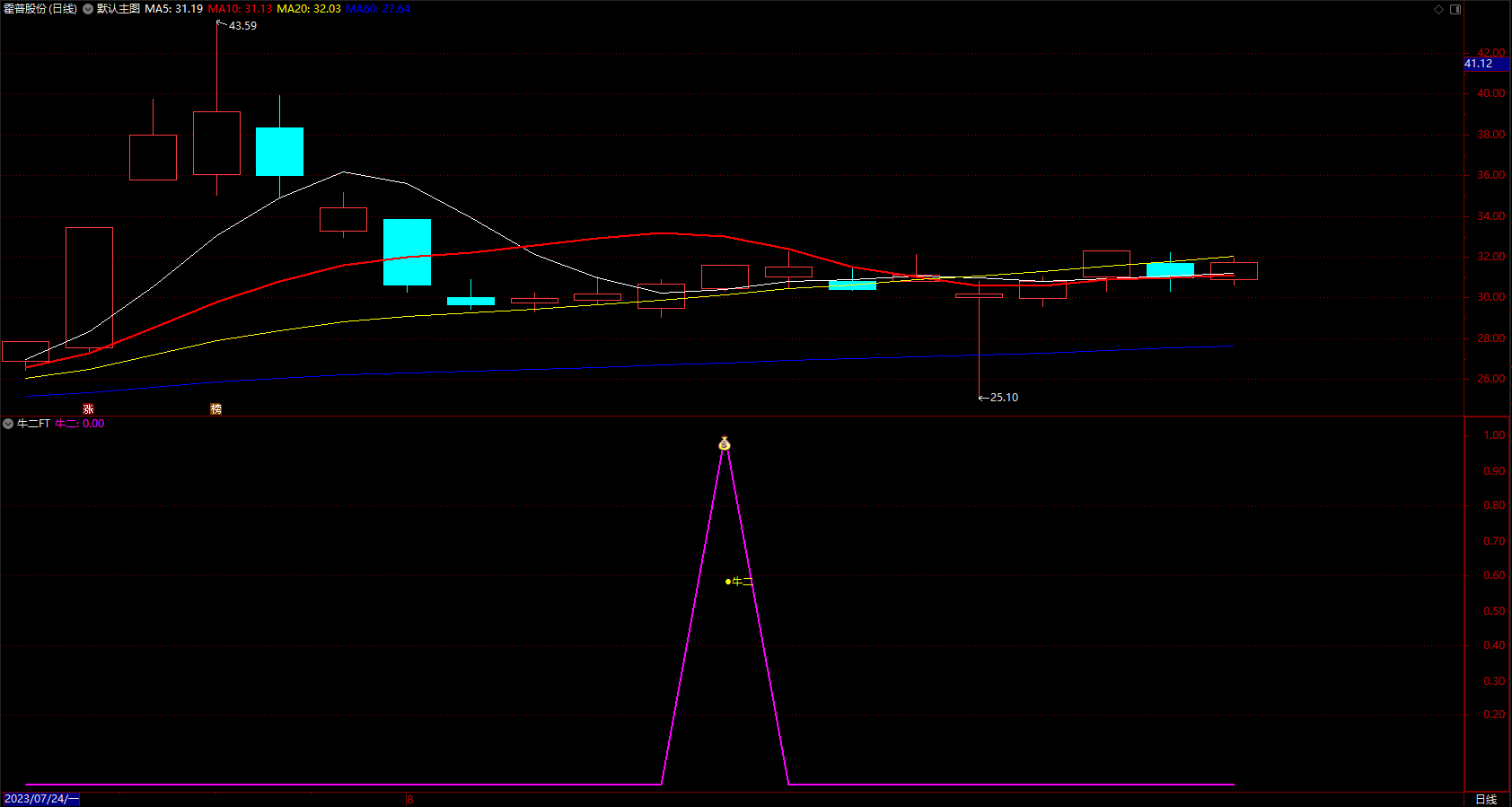This screenshot has height=807, width=1512.
Task: Toggle the side panel layout icon
Action: click(1455, 9)
